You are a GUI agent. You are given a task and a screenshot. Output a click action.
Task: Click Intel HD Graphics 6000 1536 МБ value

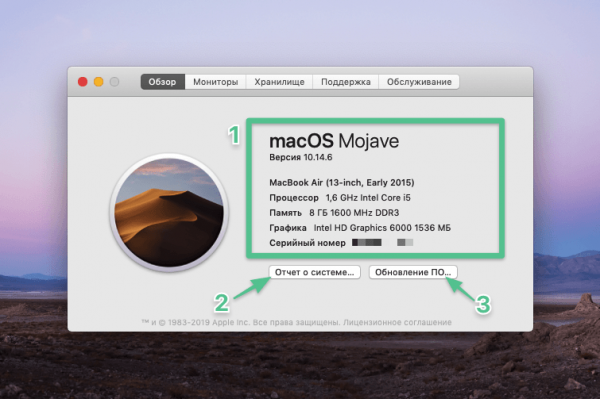pos(382,228)
